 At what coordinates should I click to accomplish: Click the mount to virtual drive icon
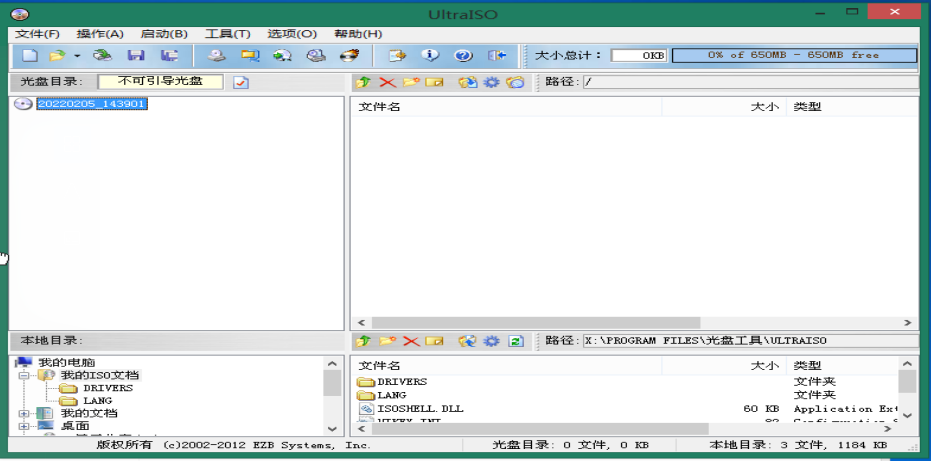[316, 56]
